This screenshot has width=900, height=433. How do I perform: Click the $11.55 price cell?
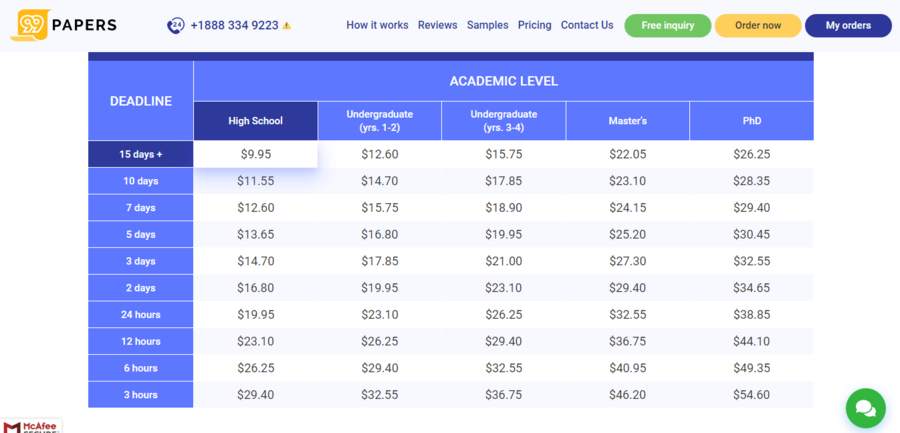pyautogui.click(x=255, y=181)
